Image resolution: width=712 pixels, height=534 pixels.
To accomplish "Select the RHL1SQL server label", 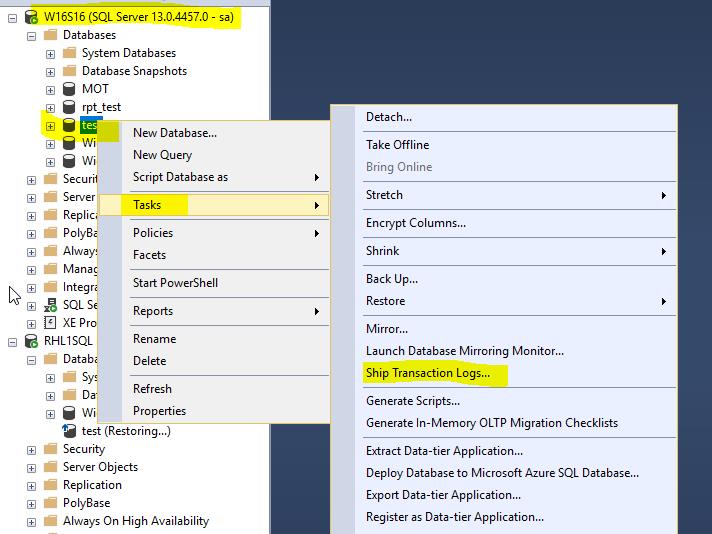I will pos(68,341).
